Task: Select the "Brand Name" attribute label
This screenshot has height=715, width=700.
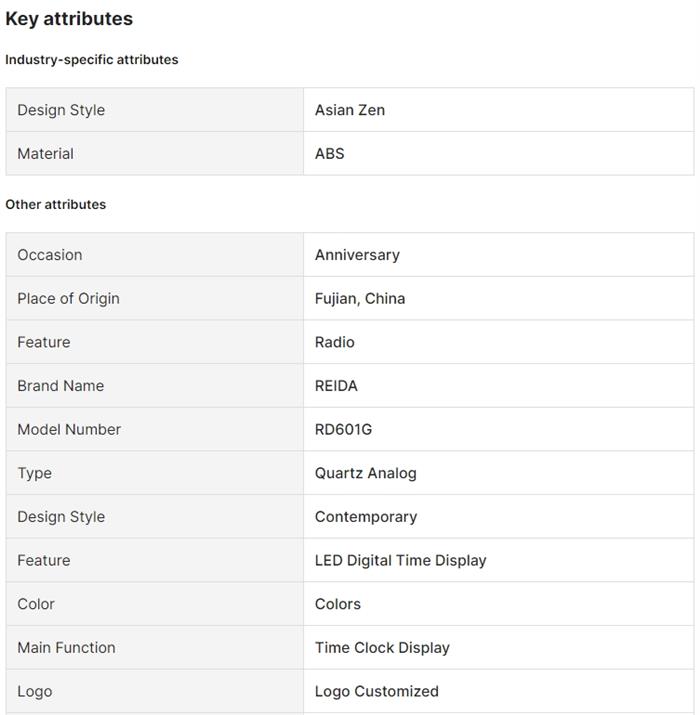Action: (x=61, y=386)
